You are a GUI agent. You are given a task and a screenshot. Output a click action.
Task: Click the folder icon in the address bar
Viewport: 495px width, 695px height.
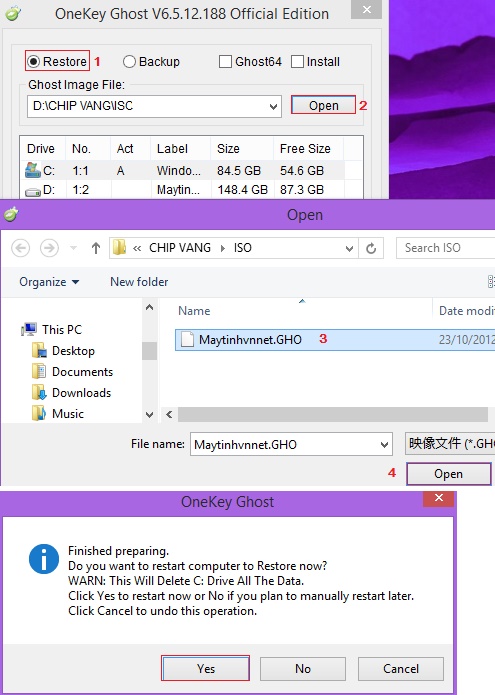click(x=119, y=247)
